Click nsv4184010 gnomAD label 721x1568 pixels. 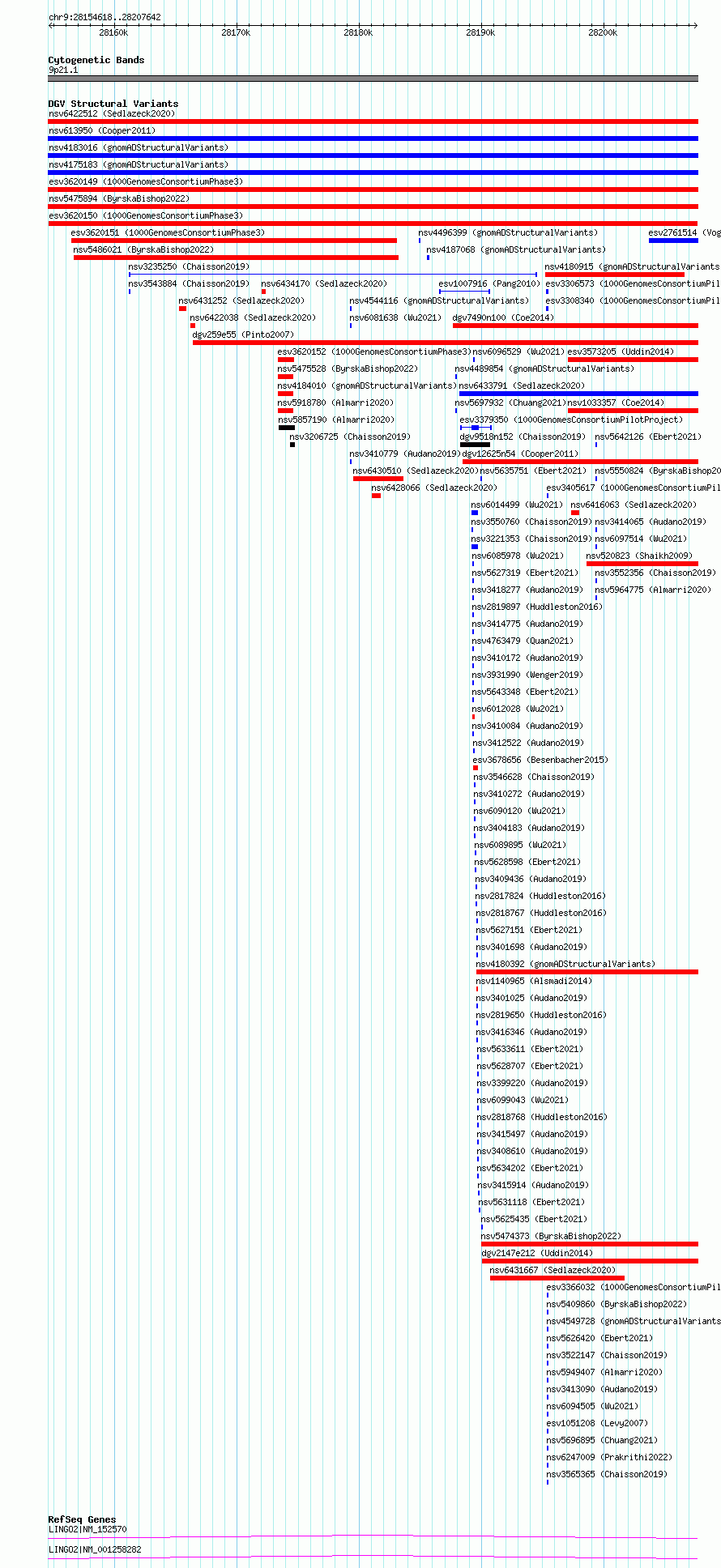coord(367,386)
